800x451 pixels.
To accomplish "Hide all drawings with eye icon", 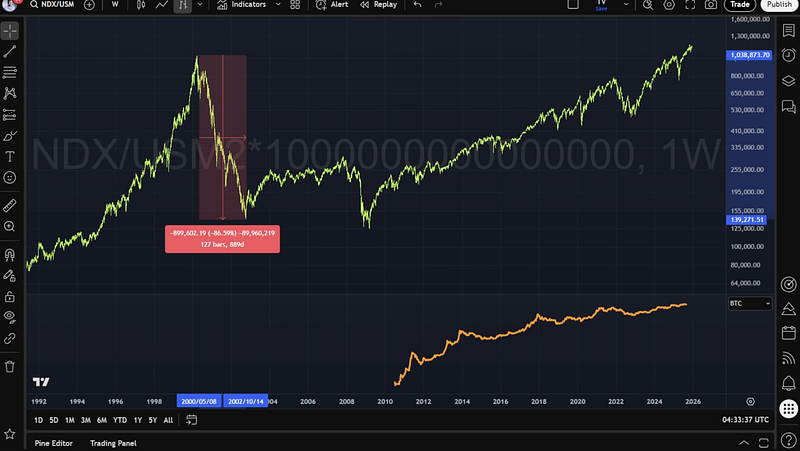I will (10, 317).
